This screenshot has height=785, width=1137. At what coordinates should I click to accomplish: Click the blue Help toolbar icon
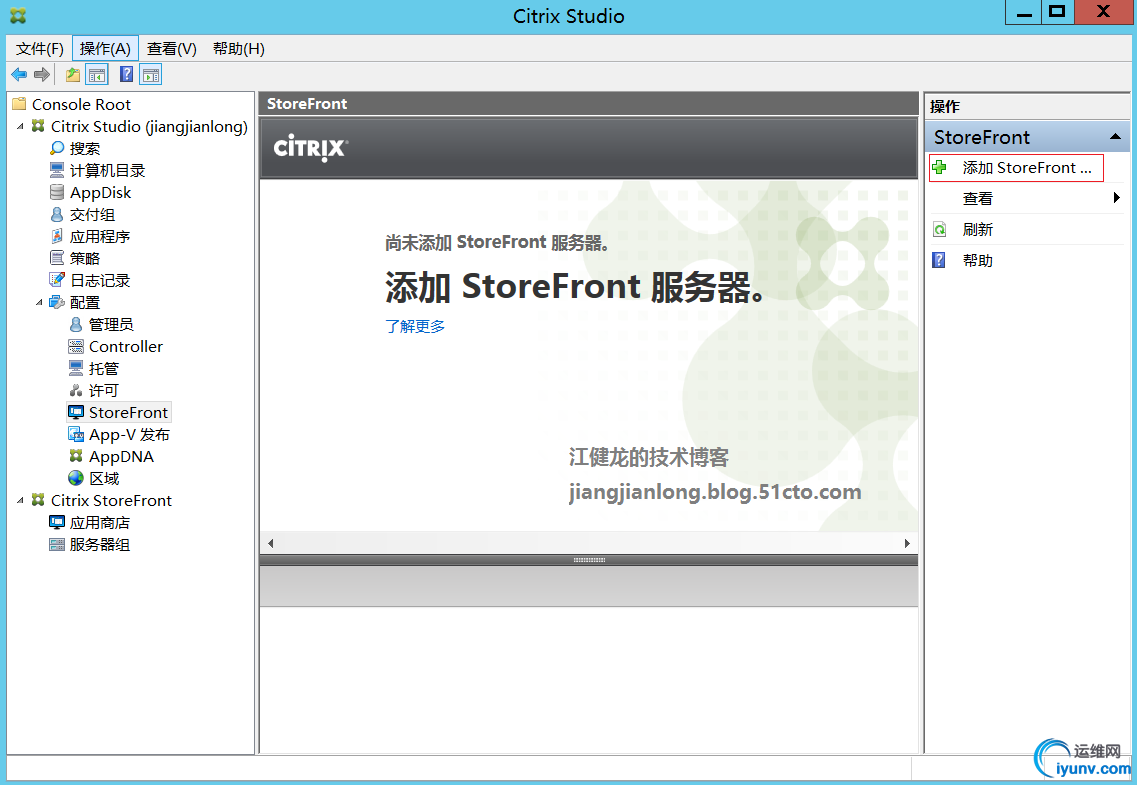tap(126, 74)
